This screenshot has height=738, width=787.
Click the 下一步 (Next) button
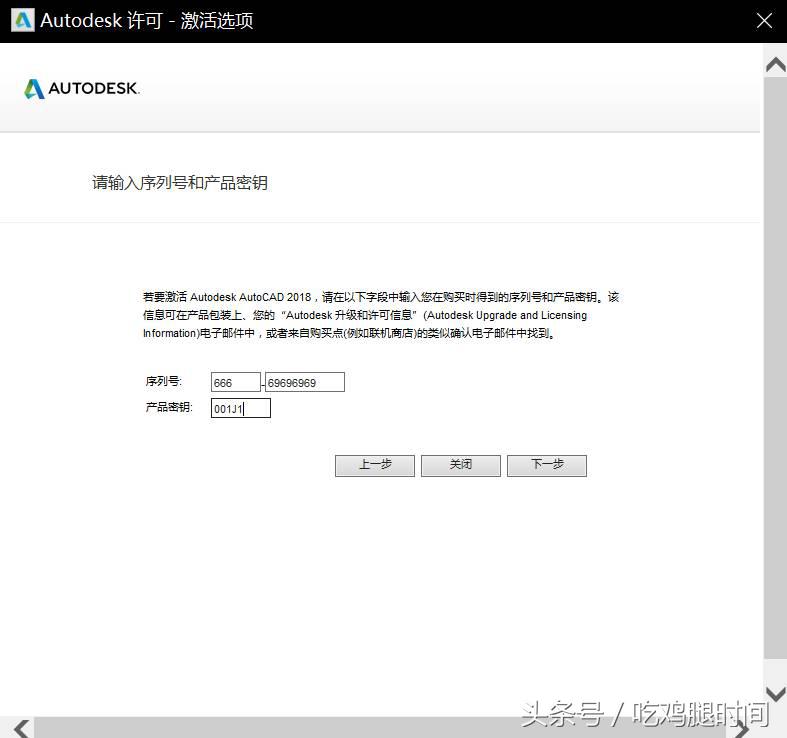pyautogui.click(x=547, y=465)
